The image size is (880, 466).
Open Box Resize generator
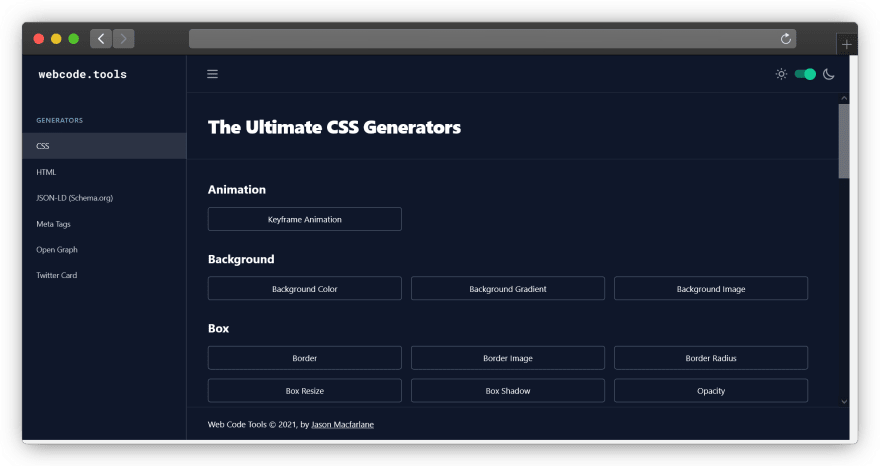click(x=305, y=391)
